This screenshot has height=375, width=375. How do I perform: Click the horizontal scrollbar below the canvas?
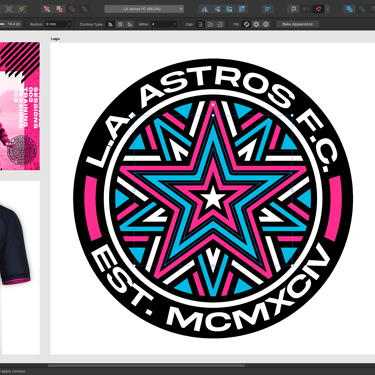click(x=147, y=366)
